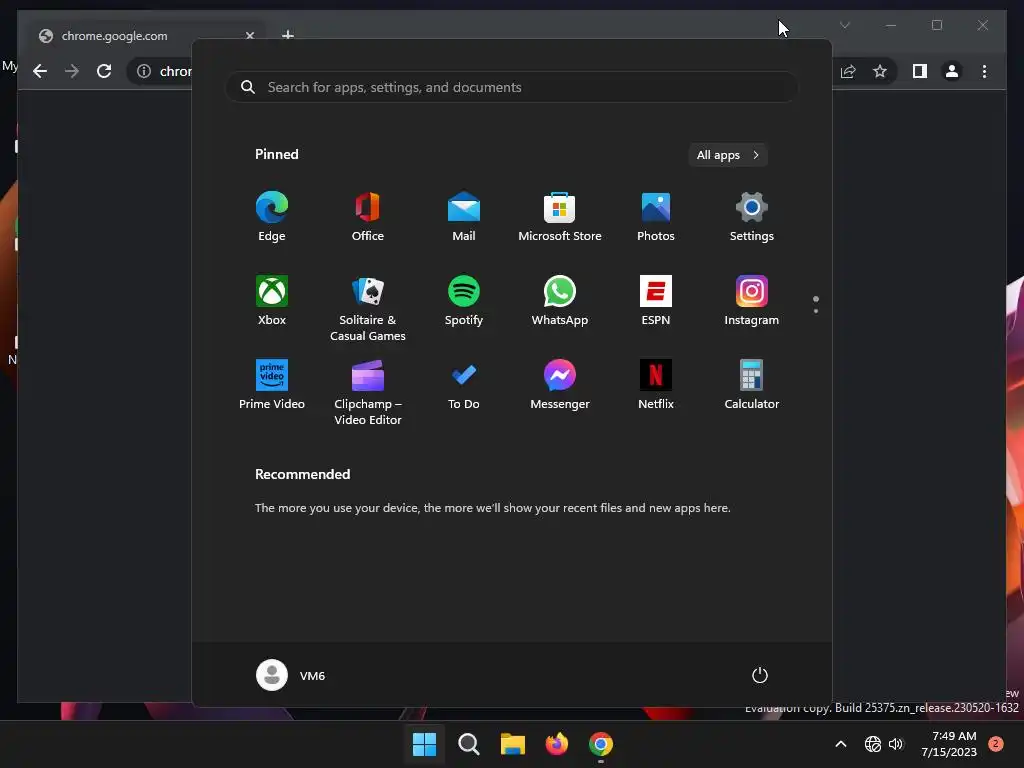Launch the Photos app
This screenshot has height=768, width=1024.
656,217
